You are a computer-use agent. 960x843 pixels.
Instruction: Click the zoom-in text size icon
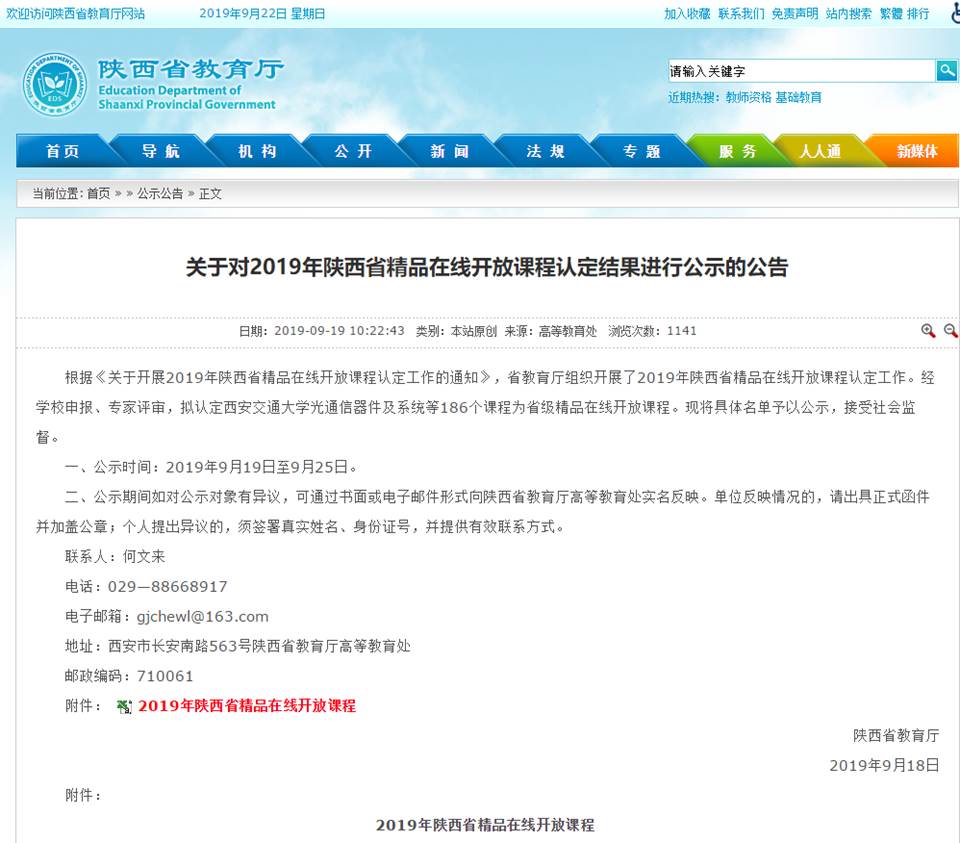coord(928,331)
